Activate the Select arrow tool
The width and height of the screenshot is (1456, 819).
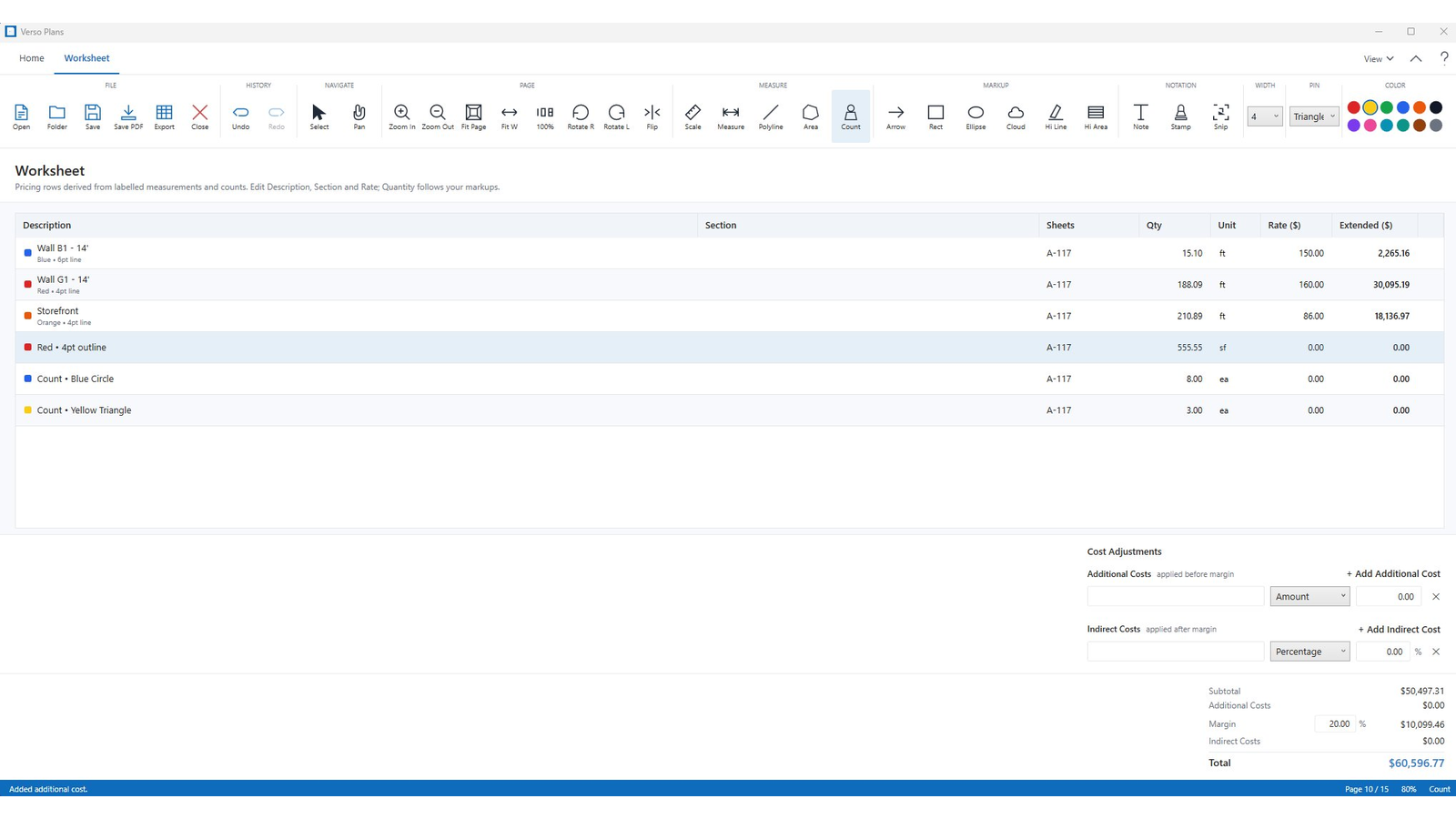point(319,116)
